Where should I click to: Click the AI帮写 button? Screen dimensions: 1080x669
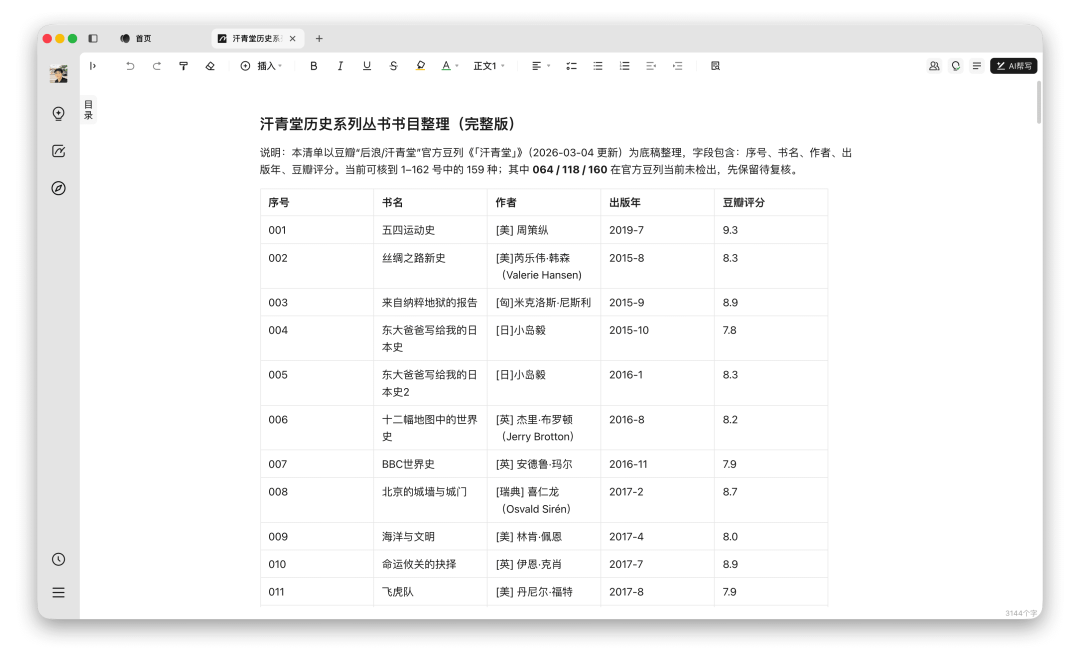1013,65
